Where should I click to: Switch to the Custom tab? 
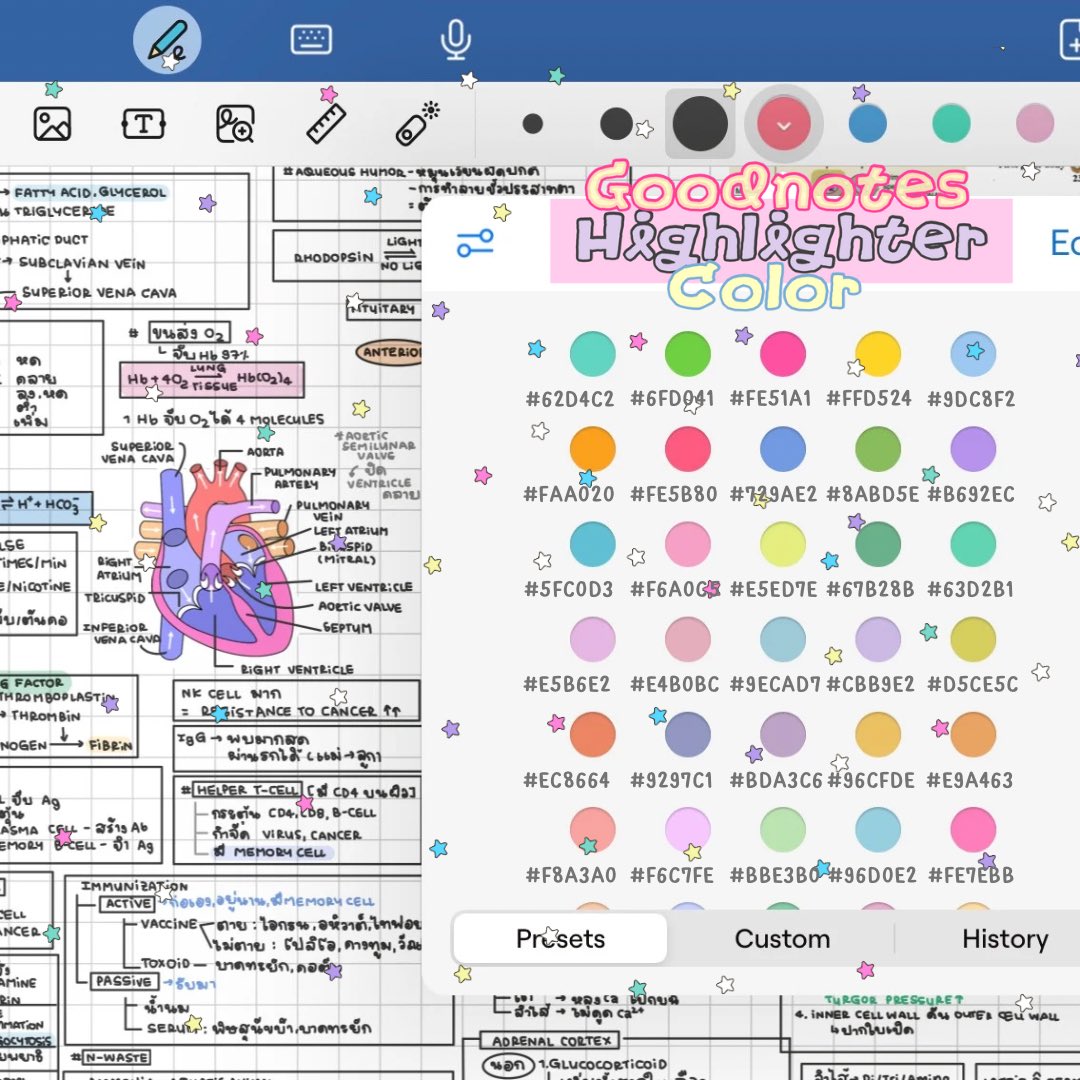click(x=782, y=938)
